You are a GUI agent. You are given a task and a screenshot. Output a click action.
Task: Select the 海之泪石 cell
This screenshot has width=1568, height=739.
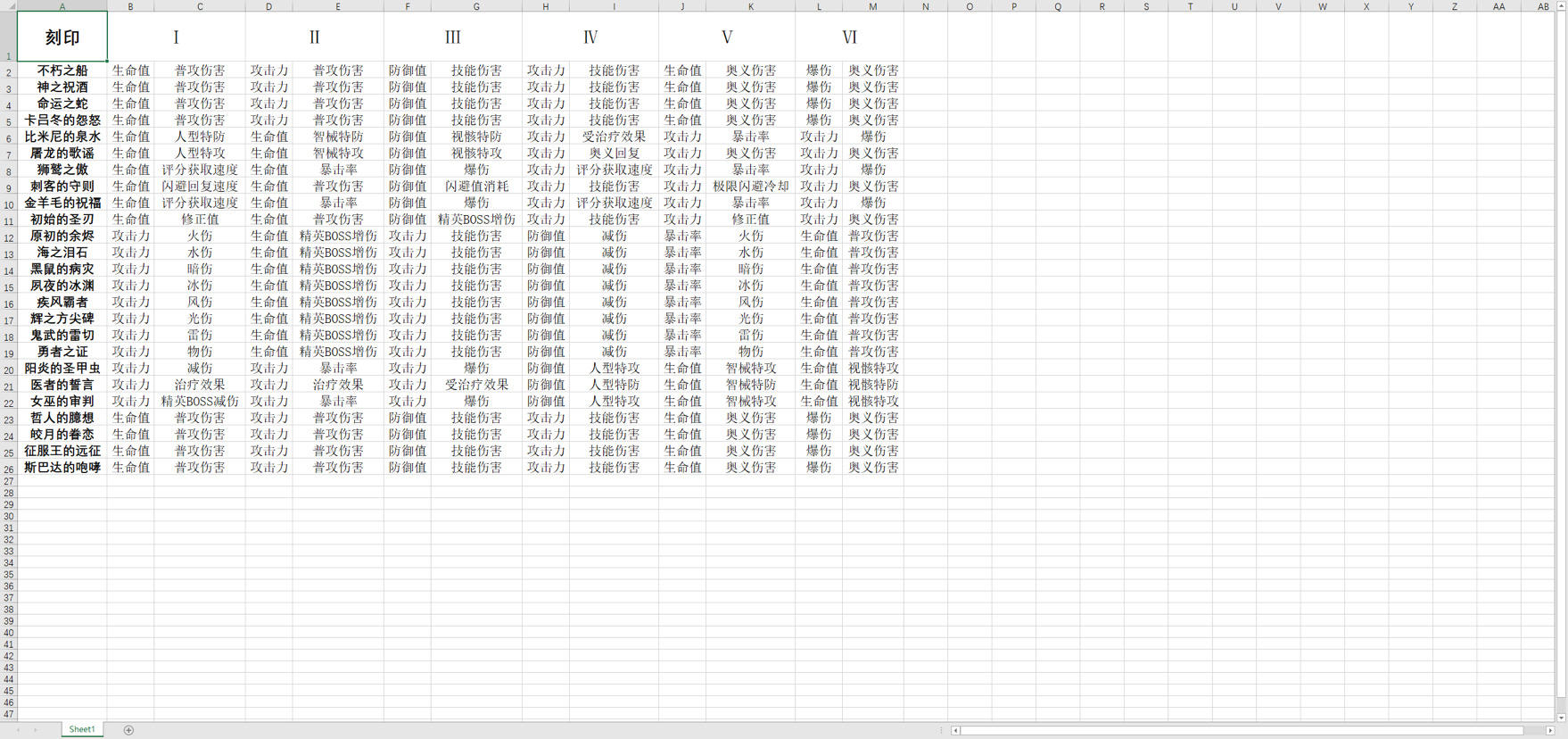pos(62,252)
